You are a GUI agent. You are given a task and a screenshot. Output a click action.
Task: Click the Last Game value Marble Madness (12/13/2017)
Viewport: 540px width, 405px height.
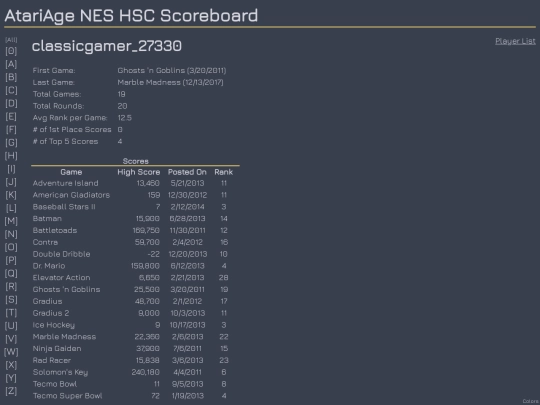tap(170, 82)
